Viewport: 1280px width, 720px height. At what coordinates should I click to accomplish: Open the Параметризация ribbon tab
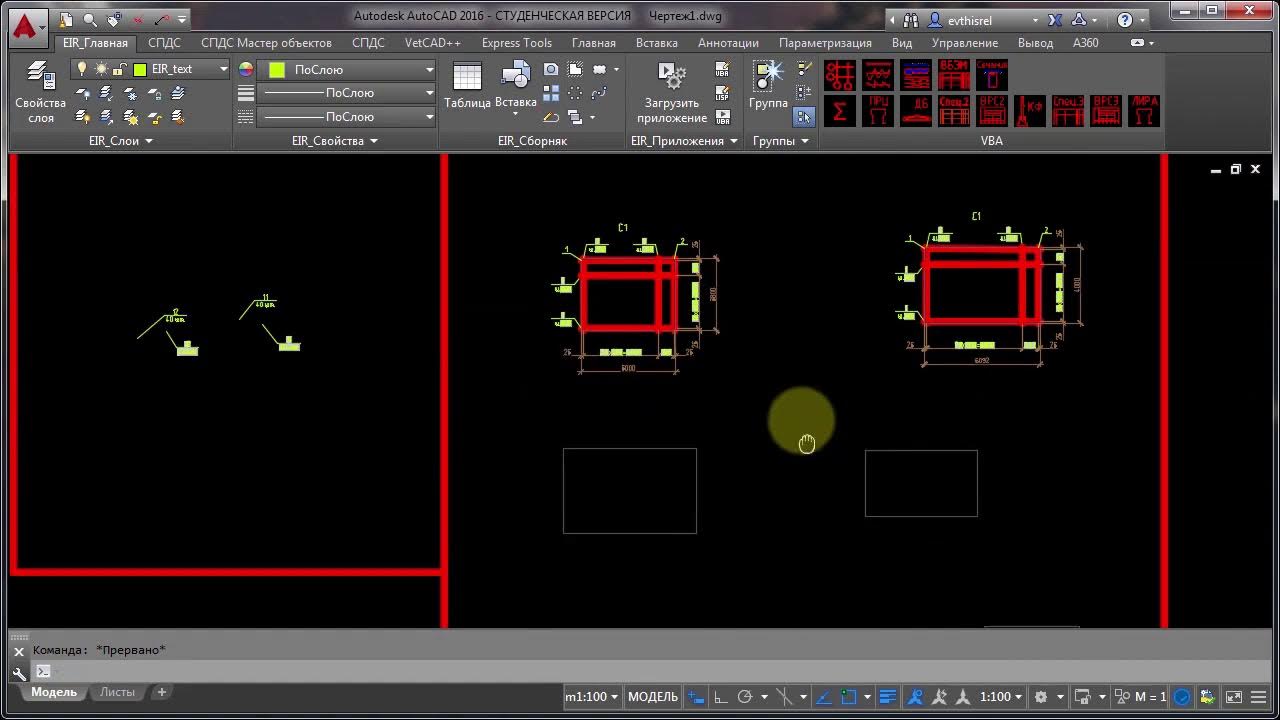(x=825, y=43)
